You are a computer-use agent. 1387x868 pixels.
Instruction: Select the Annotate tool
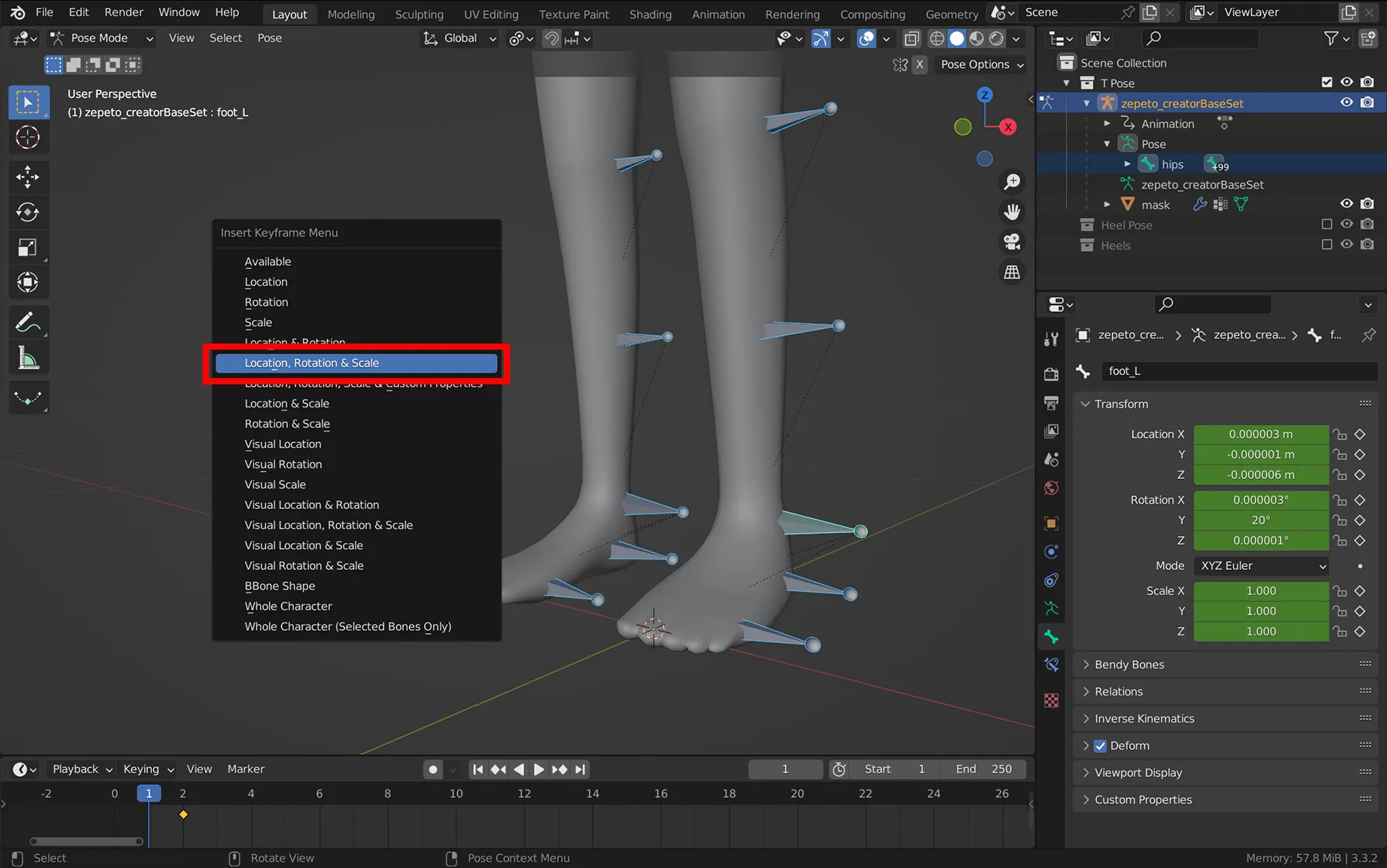pos(28,322)
